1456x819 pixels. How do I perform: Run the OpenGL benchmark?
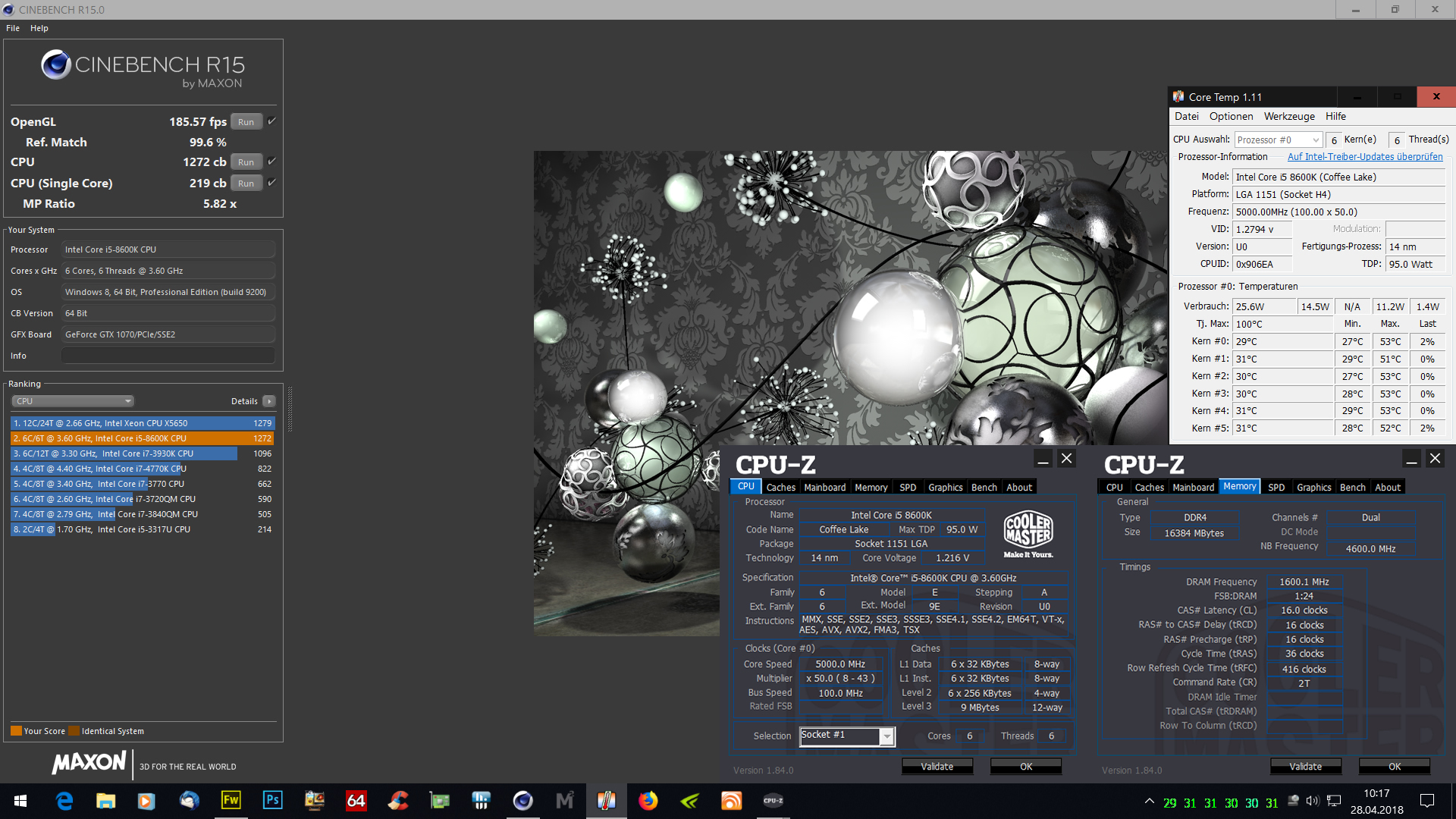(x=246, y=122)
